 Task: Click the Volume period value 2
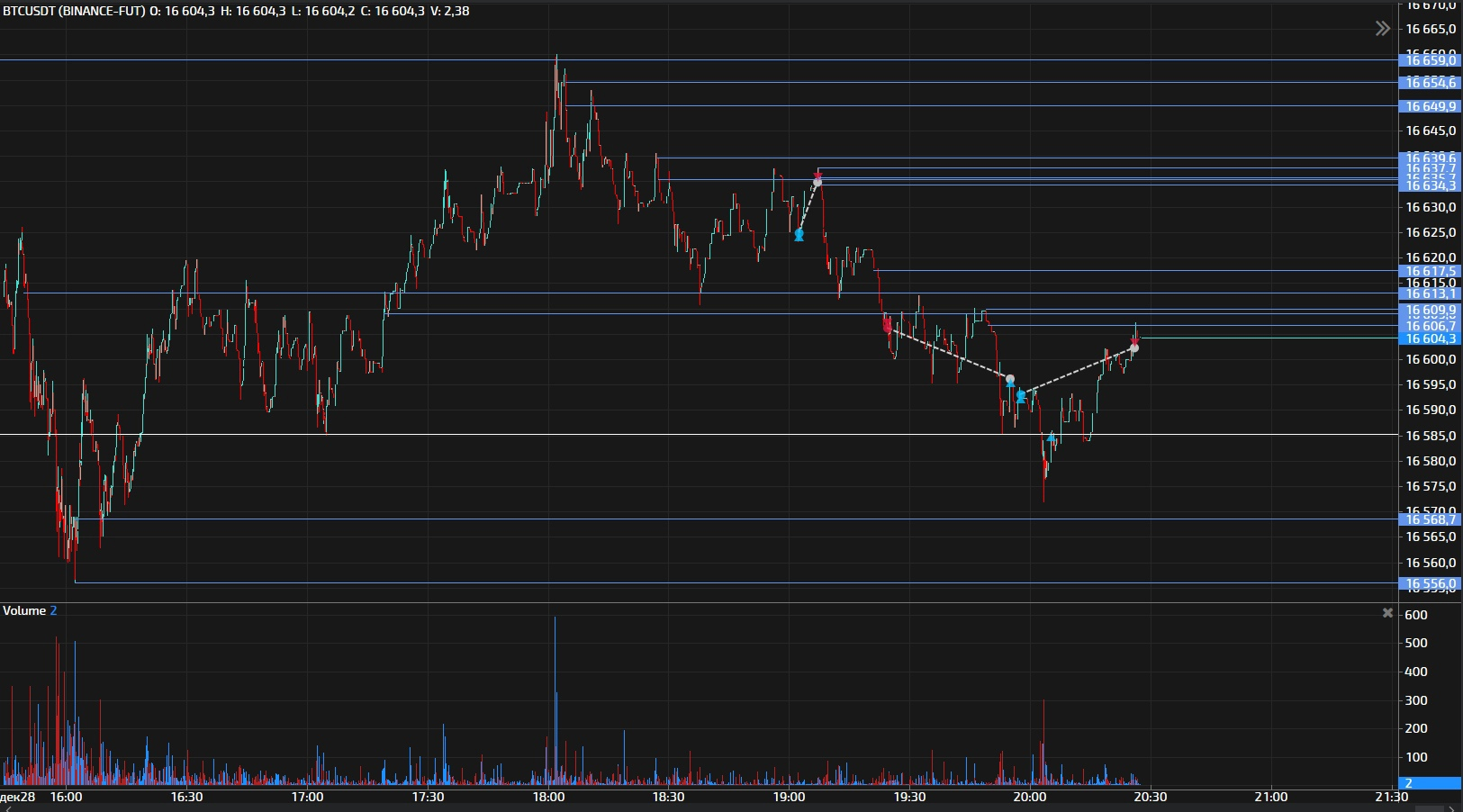[53, 610]
